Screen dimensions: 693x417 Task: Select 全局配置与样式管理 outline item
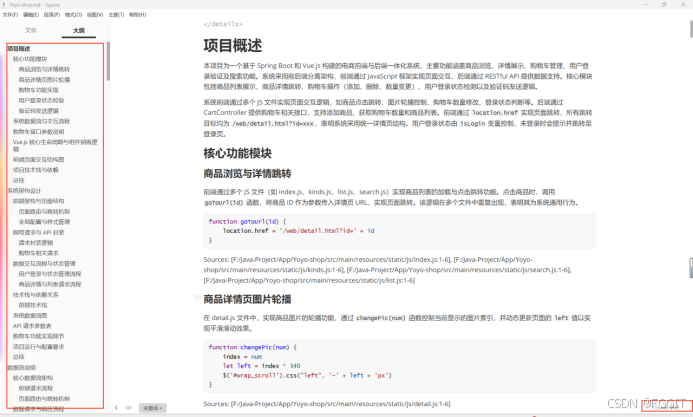[44, 222]
